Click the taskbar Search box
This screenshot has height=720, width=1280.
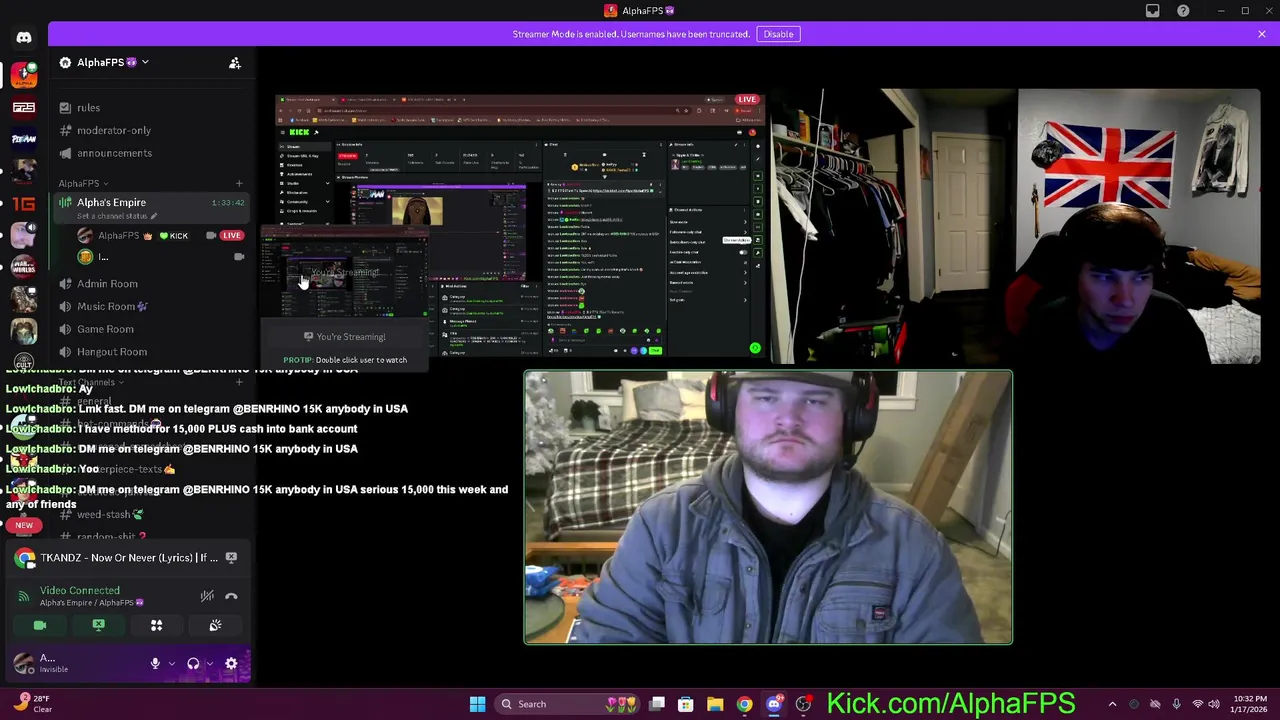point(567,704)
